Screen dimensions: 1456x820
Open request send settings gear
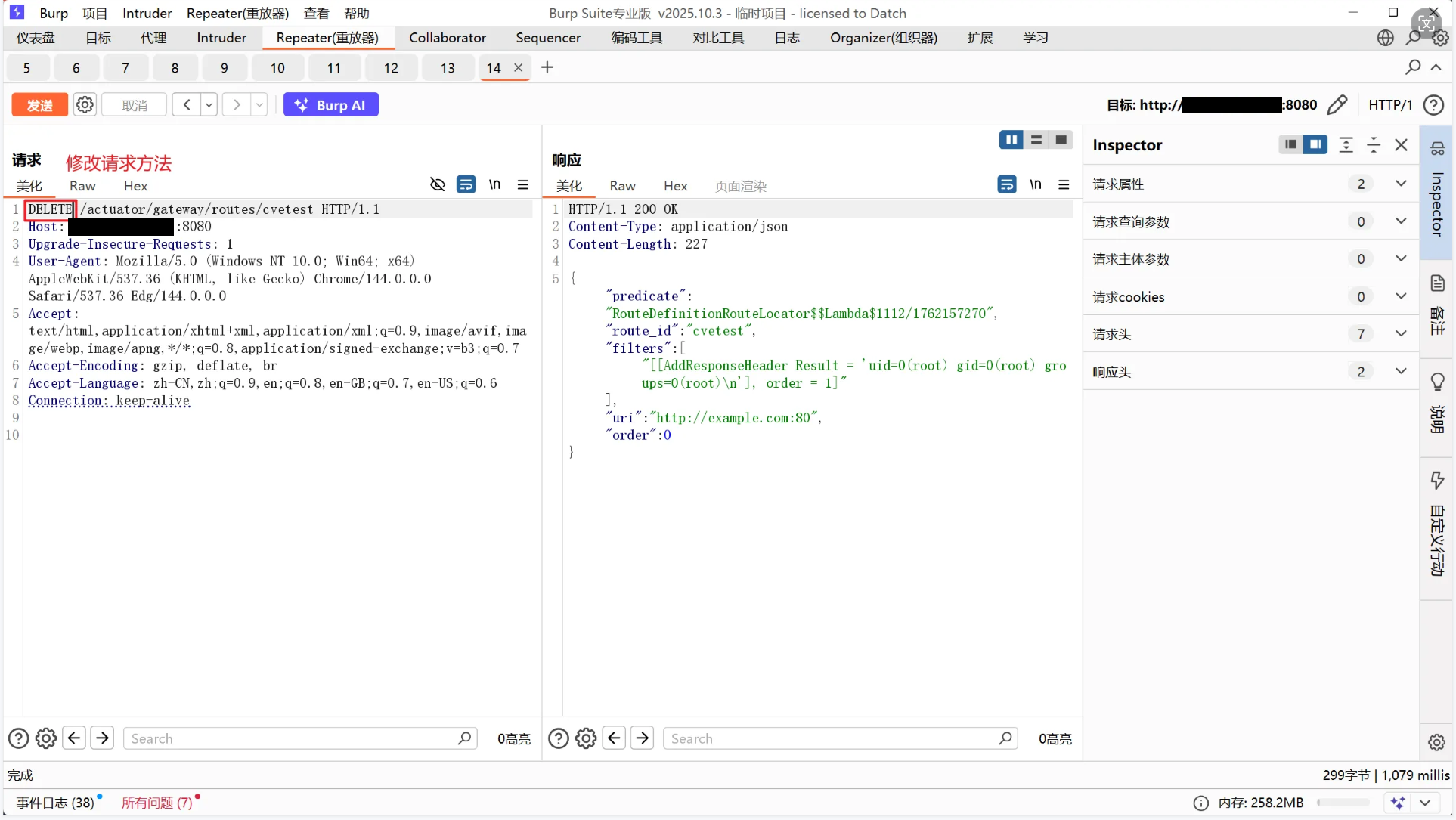click(x=85, y=105)
